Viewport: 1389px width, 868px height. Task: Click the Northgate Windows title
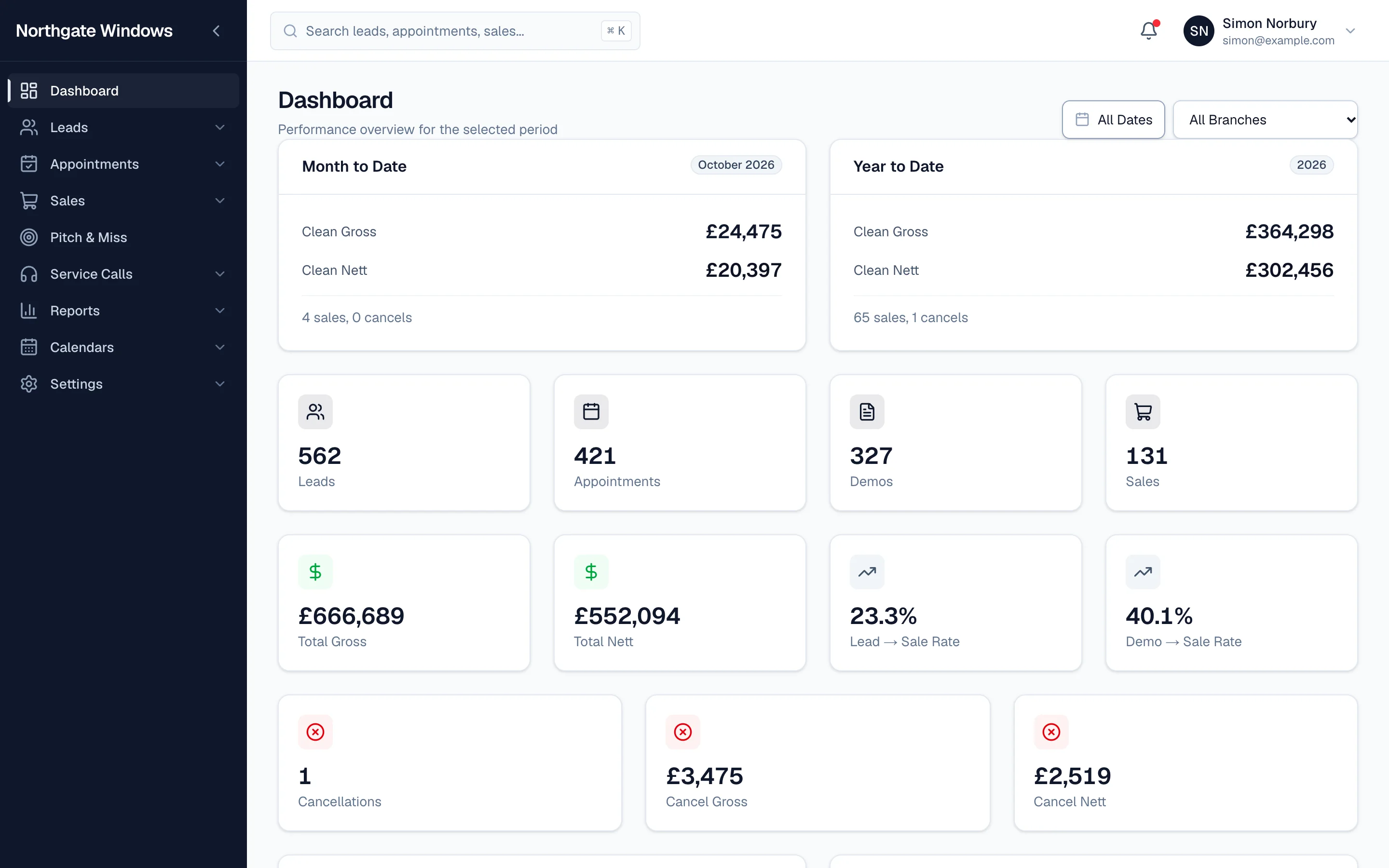click(x=94, y=31)
